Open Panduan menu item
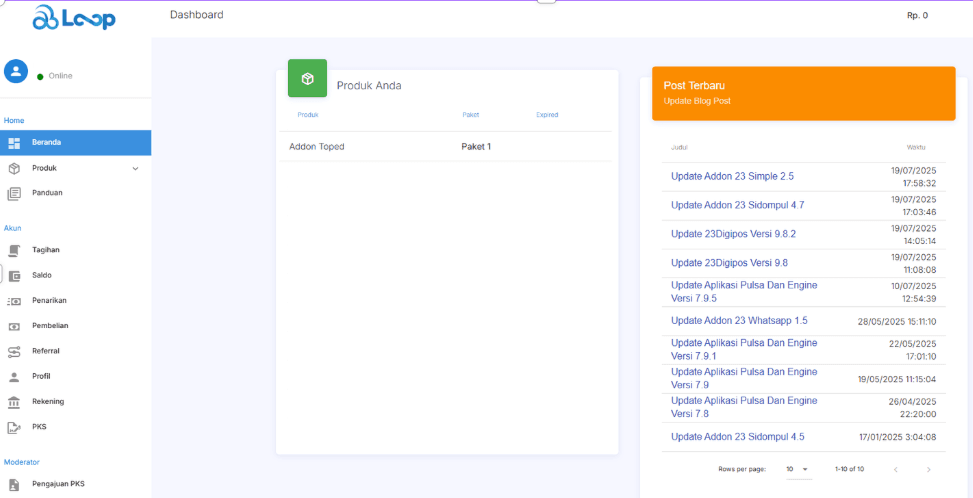The image size is (973, 498). click(x=47, y=193)
